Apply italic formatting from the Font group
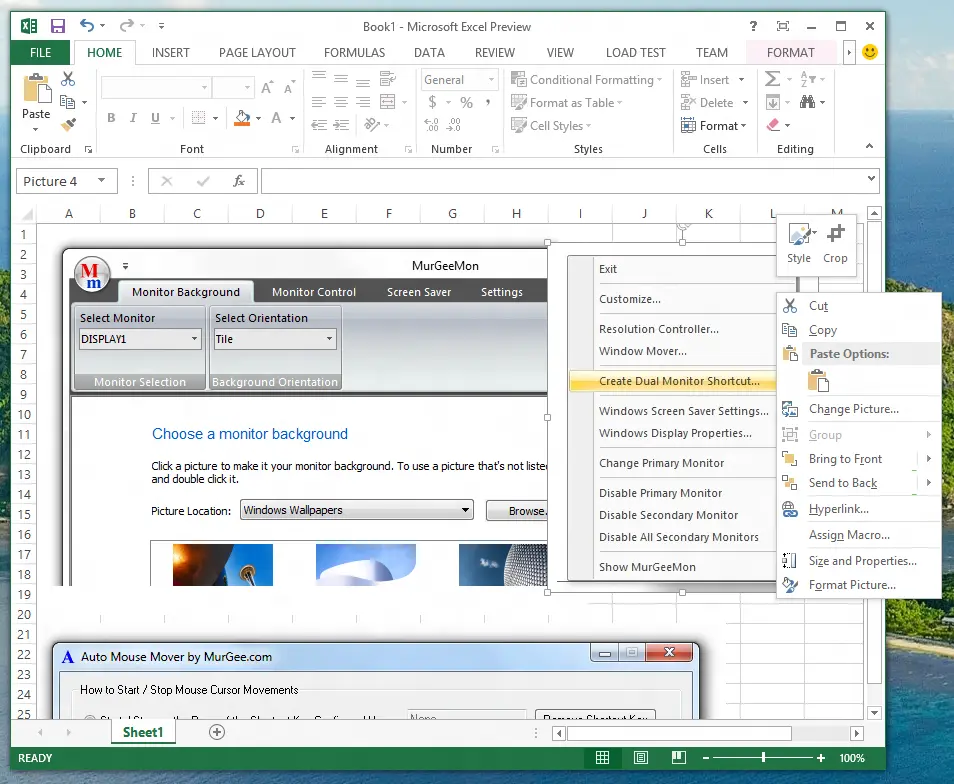The width and height of the screenshot is (954, 784). [x=132, y=117]
